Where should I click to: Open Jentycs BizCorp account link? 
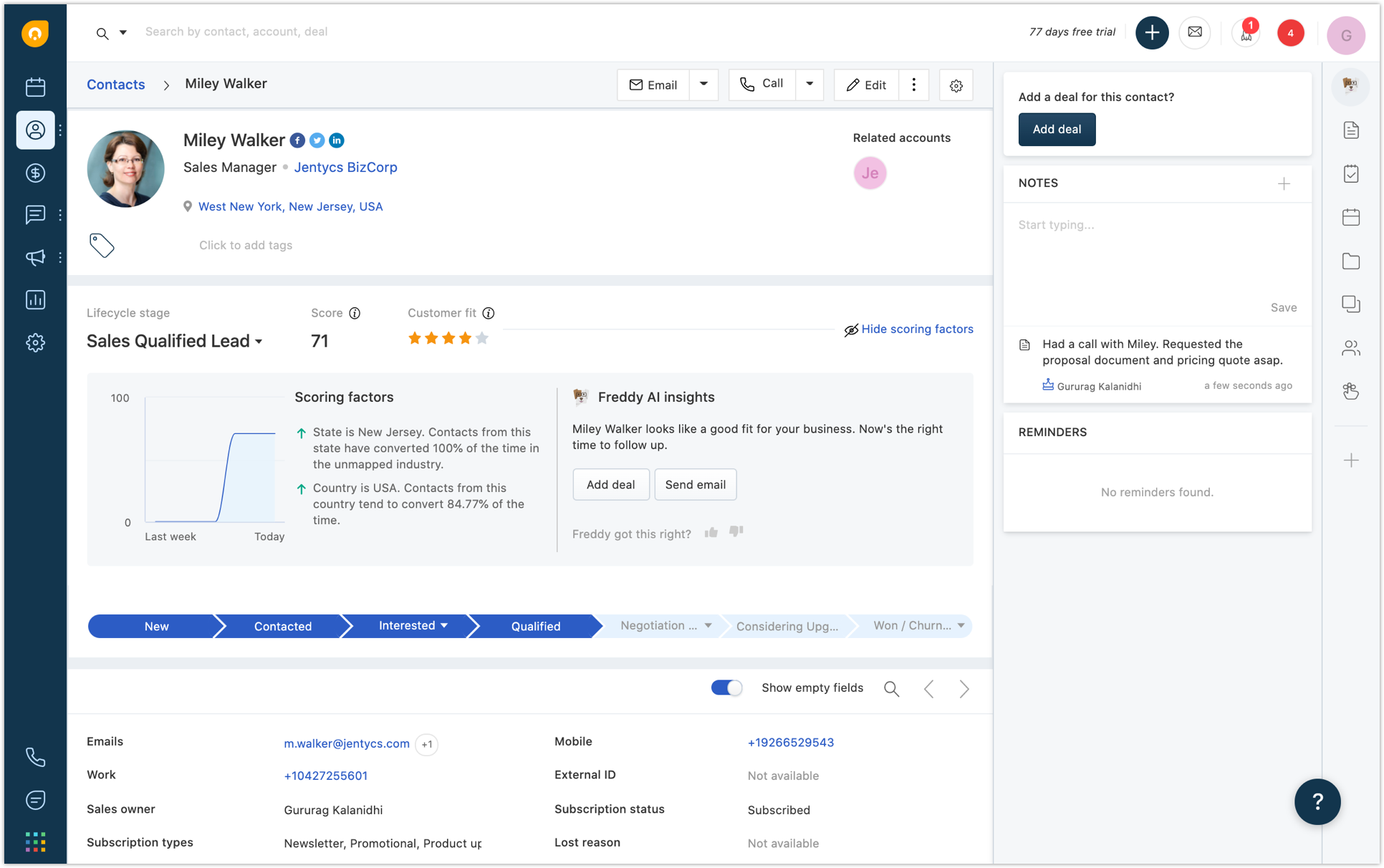pyautogui.click(x=345, y=167)
